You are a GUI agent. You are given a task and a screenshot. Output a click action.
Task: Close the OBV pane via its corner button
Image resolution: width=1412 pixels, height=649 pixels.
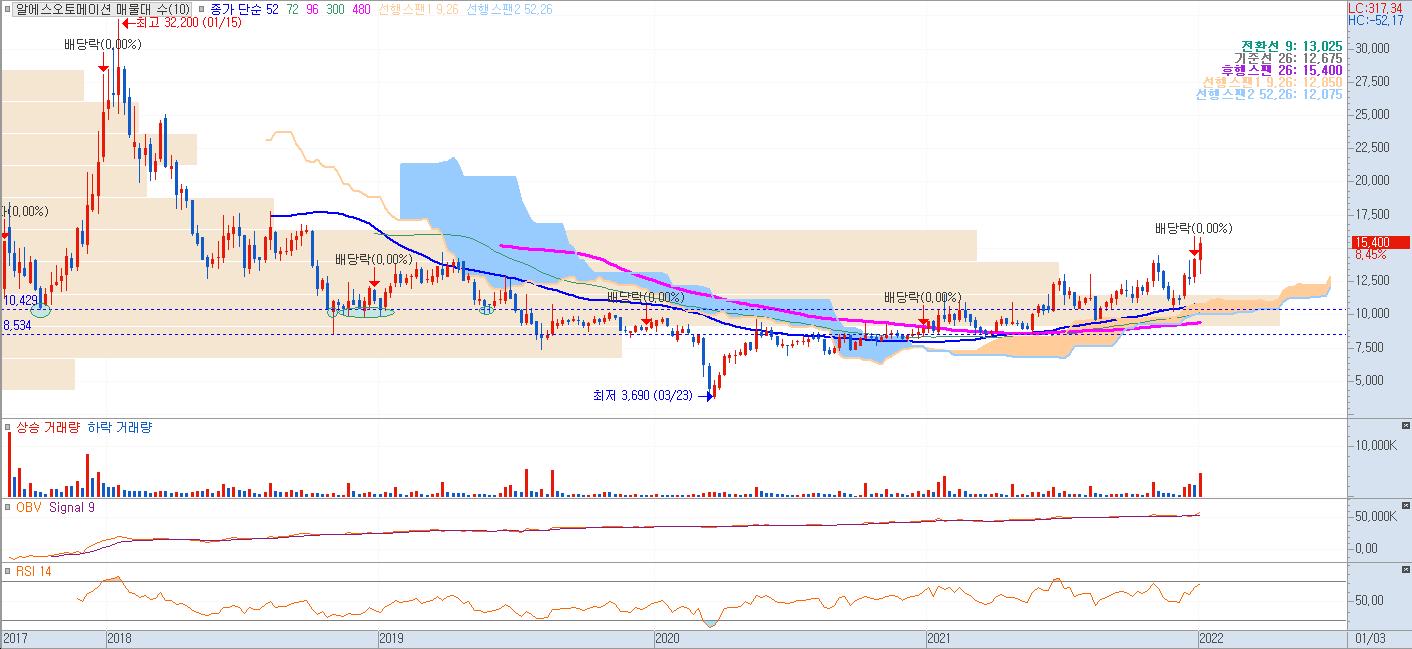tap(1405, 505)
